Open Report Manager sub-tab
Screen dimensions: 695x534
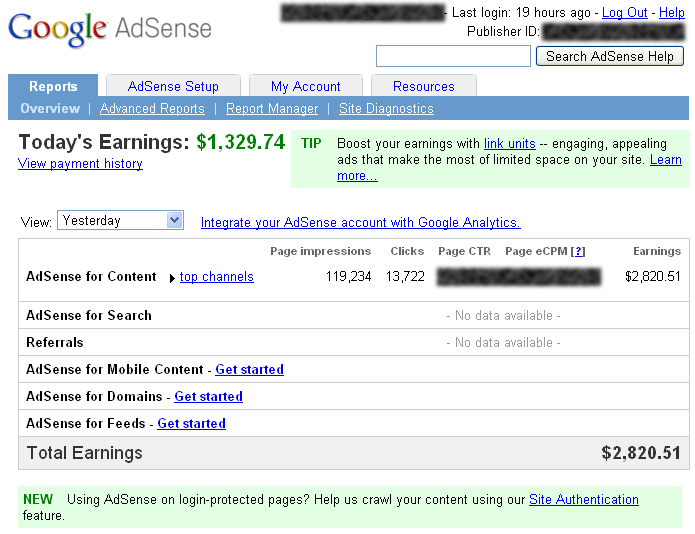[272, 108]
